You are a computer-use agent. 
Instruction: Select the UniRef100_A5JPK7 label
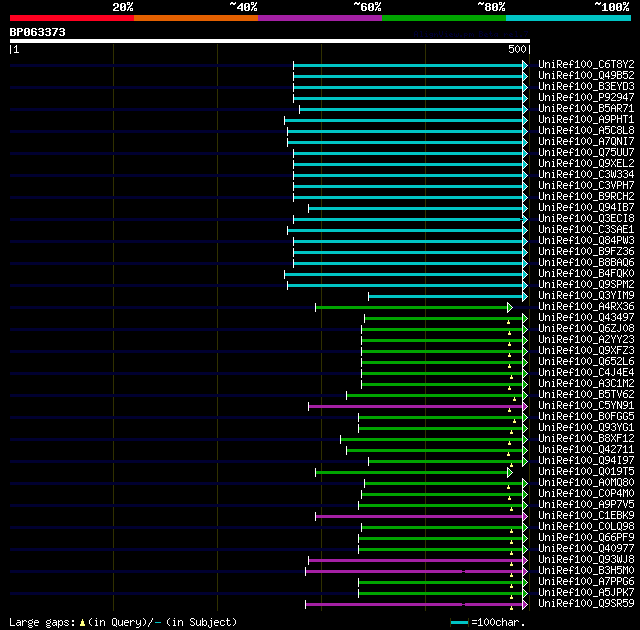coord(586,593)
